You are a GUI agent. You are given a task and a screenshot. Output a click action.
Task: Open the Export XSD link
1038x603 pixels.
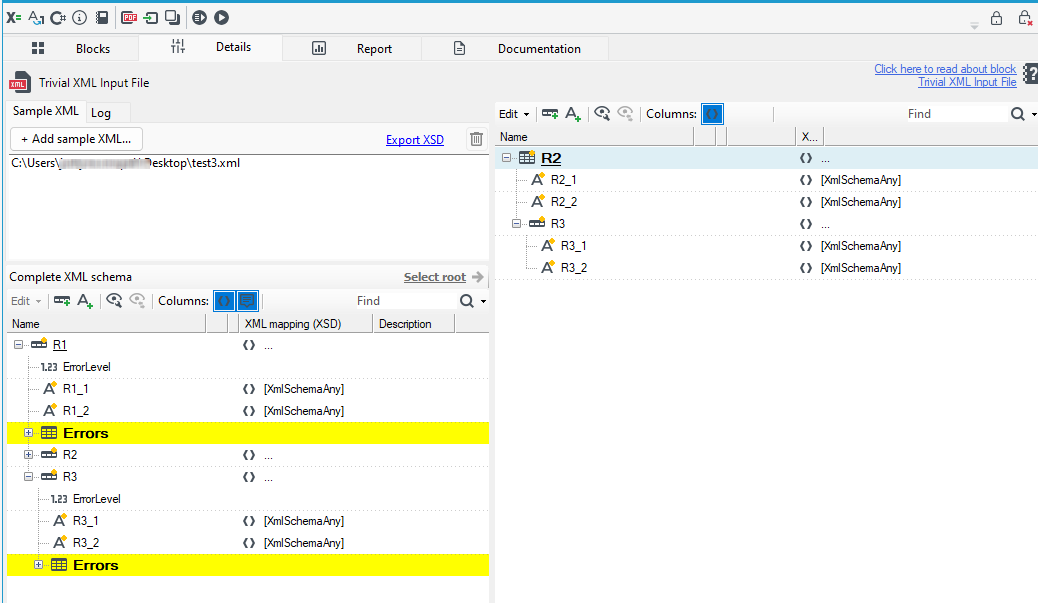(415, 140)
